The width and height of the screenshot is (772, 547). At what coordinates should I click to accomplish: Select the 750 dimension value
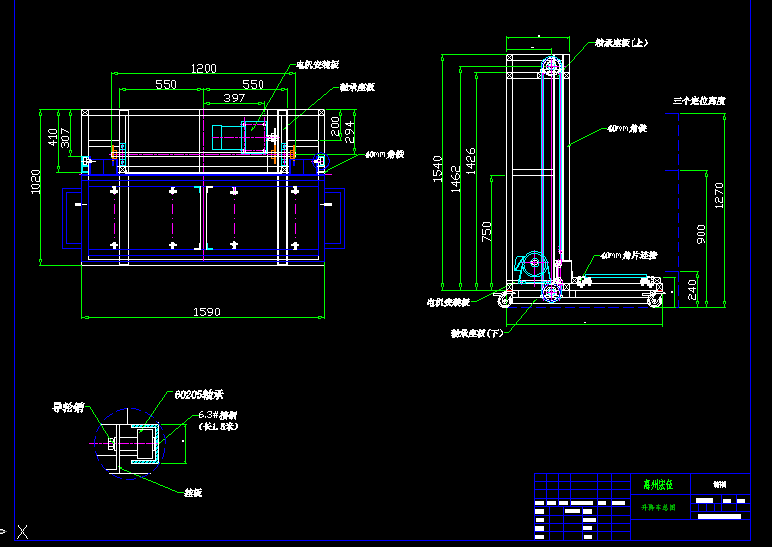[486, 231]
